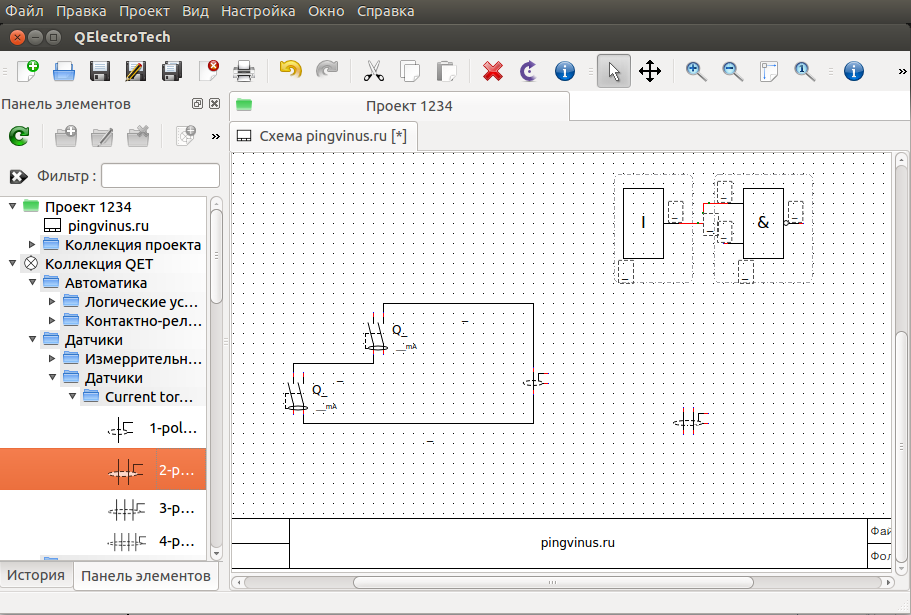
Task: Click the Zoom in magnifier
Action: coord(696,71)
